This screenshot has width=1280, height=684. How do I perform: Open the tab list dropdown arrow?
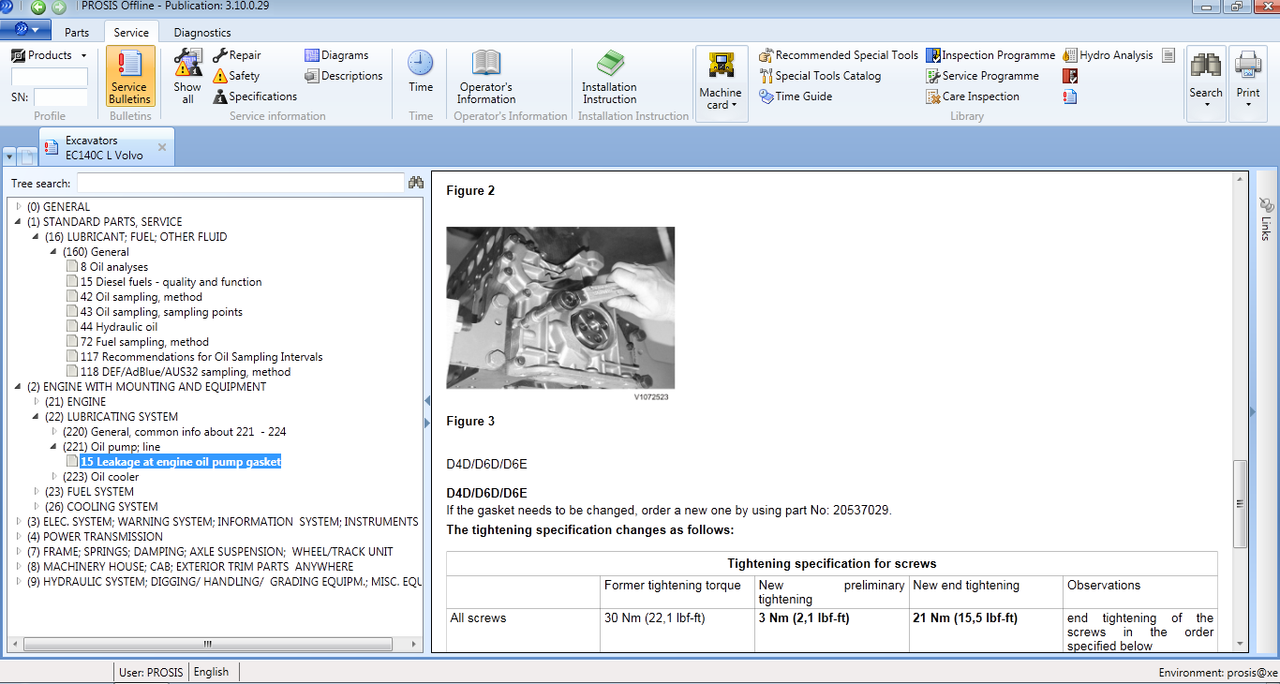point(9,157)
